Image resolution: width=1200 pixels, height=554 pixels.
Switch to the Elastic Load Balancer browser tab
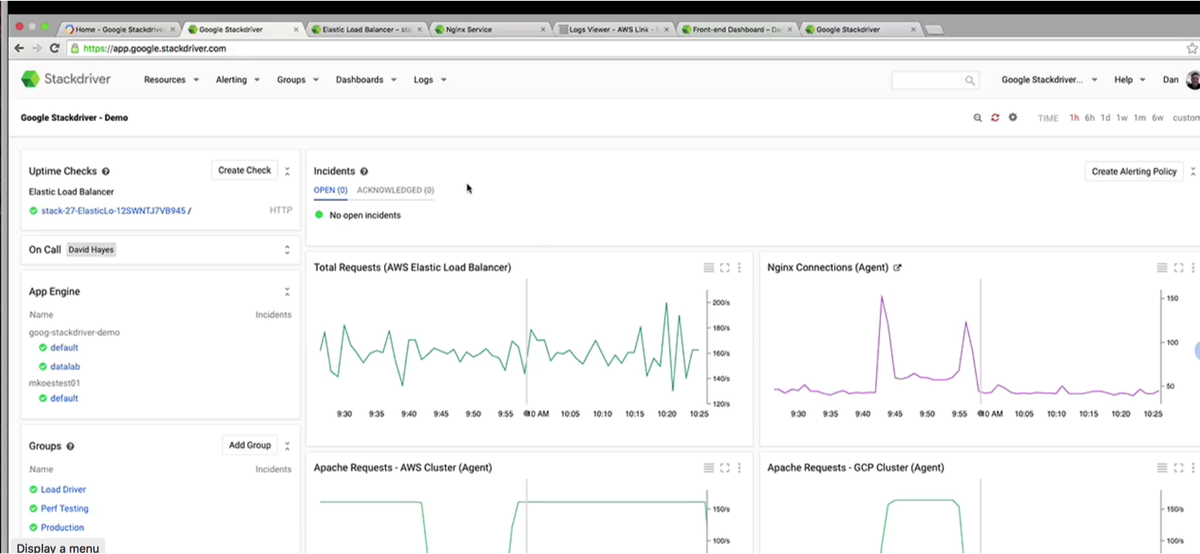(x=367, y=30)
